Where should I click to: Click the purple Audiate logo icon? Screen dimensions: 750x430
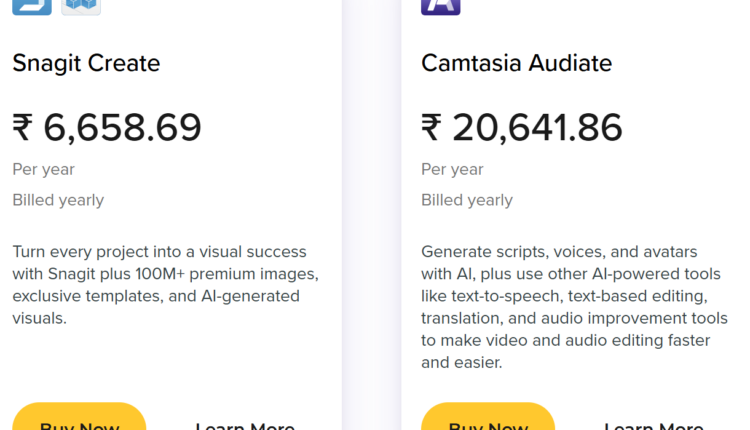click(441, 5)
